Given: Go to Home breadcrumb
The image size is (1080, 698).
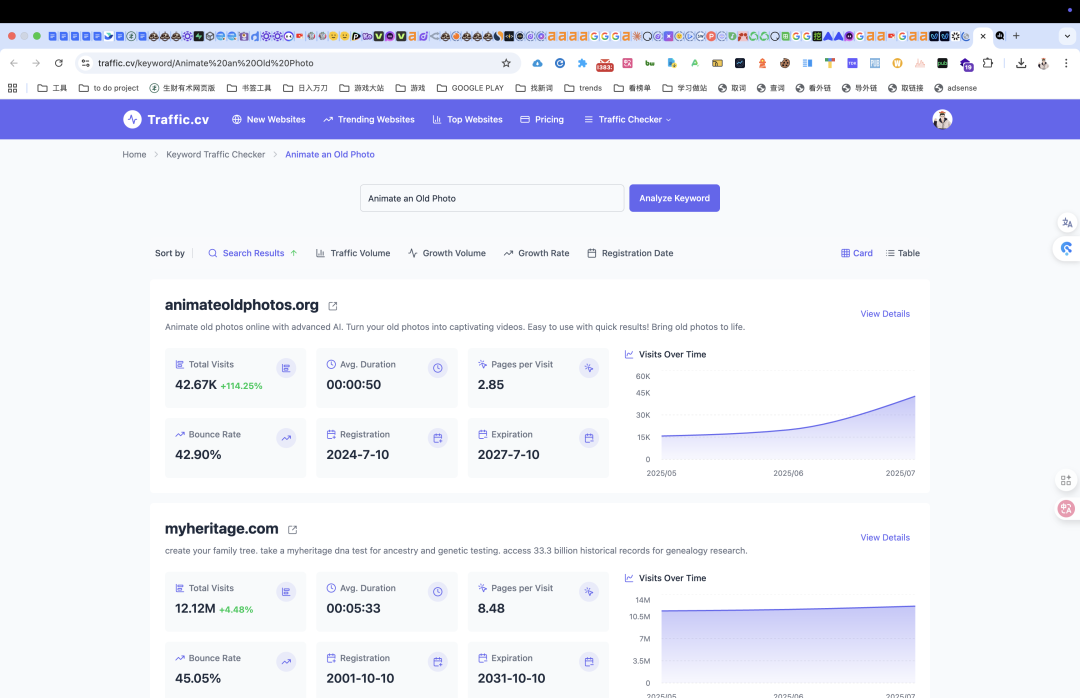Looking at the screenshot, I should (x=134, y=154).
